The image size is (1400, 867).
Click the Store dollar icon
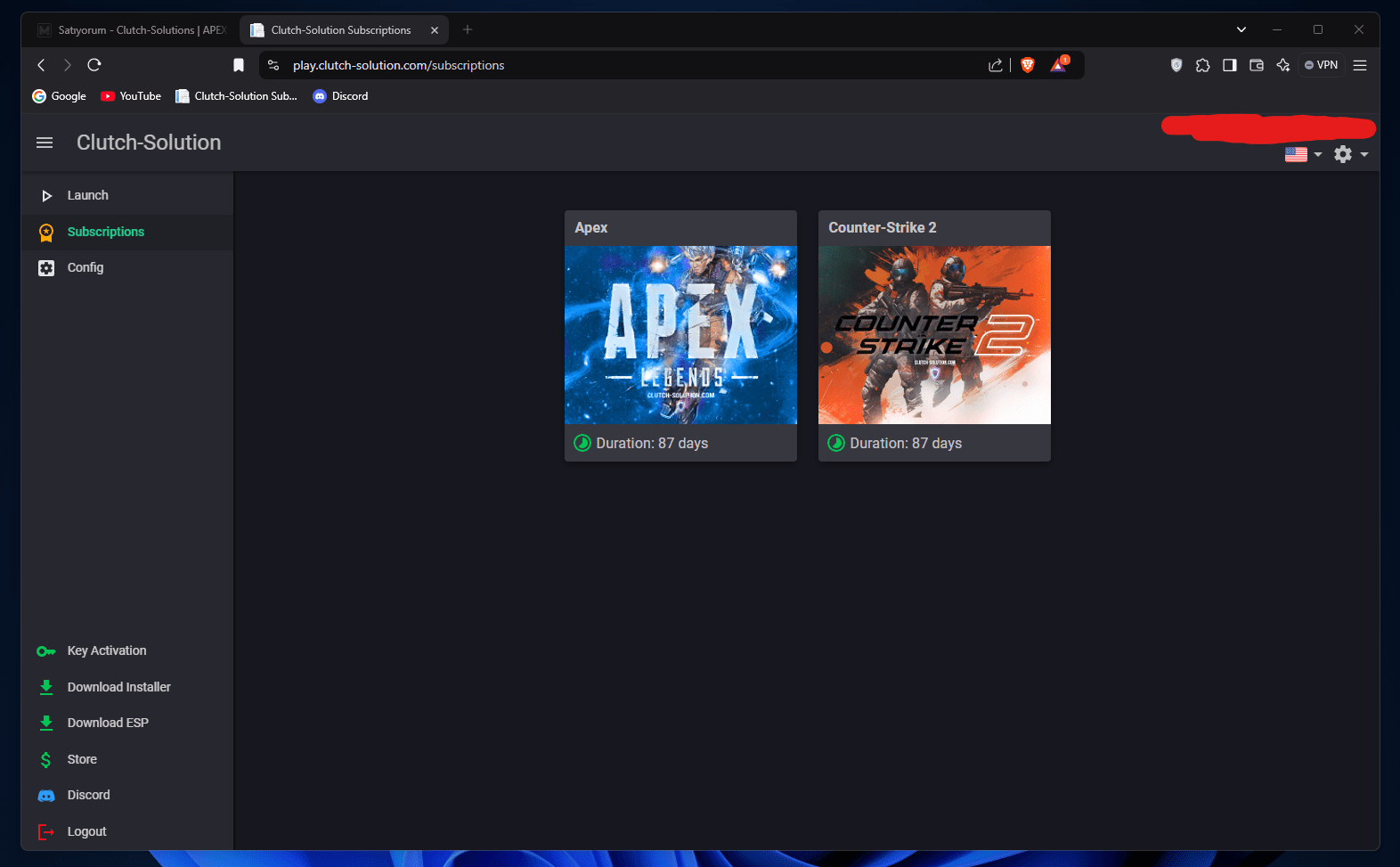point(46,759)
